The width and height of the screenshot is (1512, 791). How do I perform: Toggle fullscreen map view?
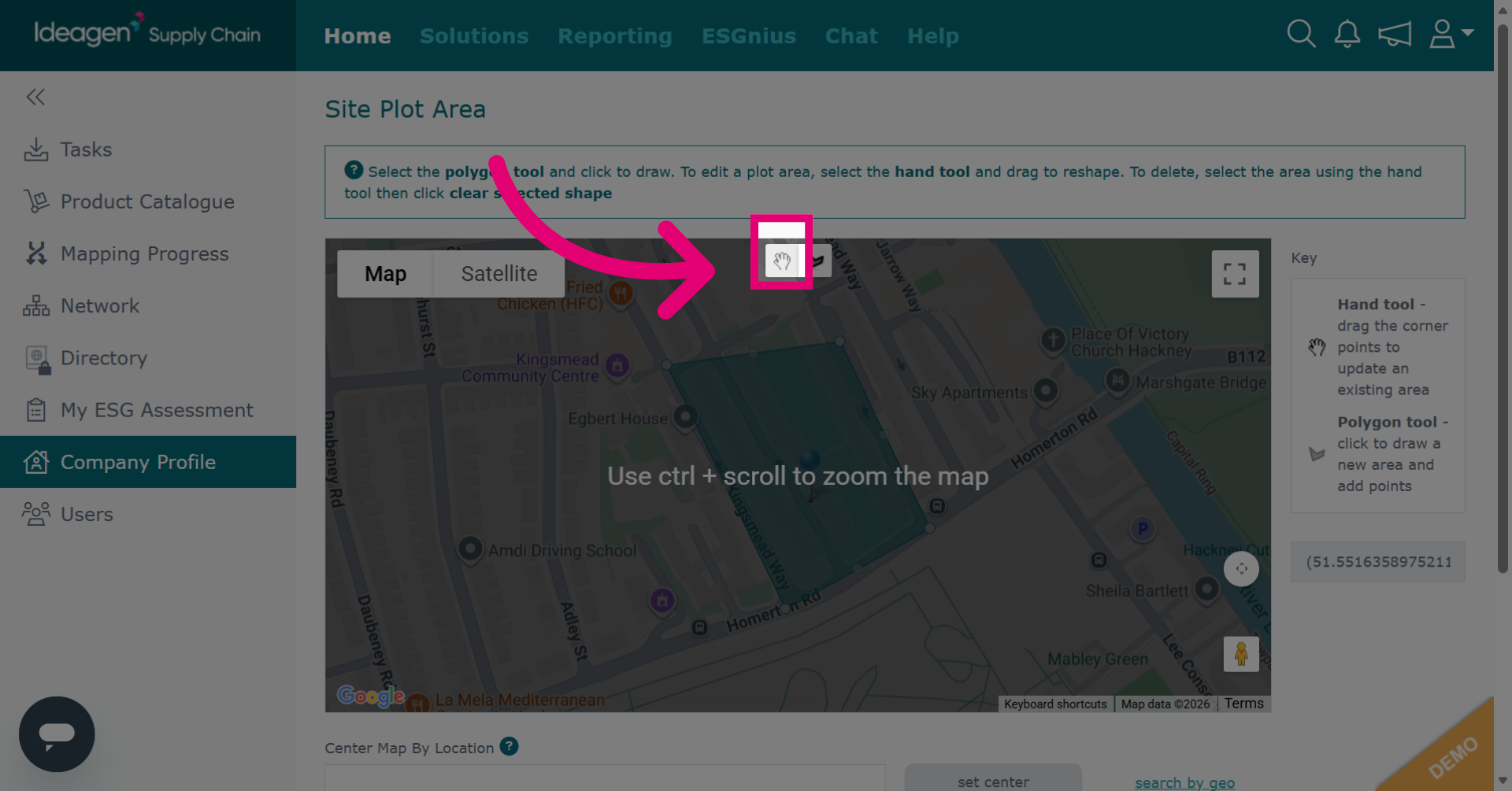coord(1235,274)
